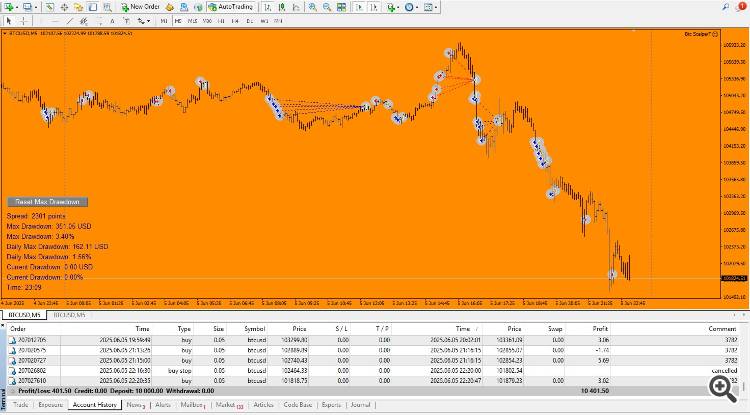Toggle the Terminal panel icon
Screen dimensions: 750x415
(93, 7)
